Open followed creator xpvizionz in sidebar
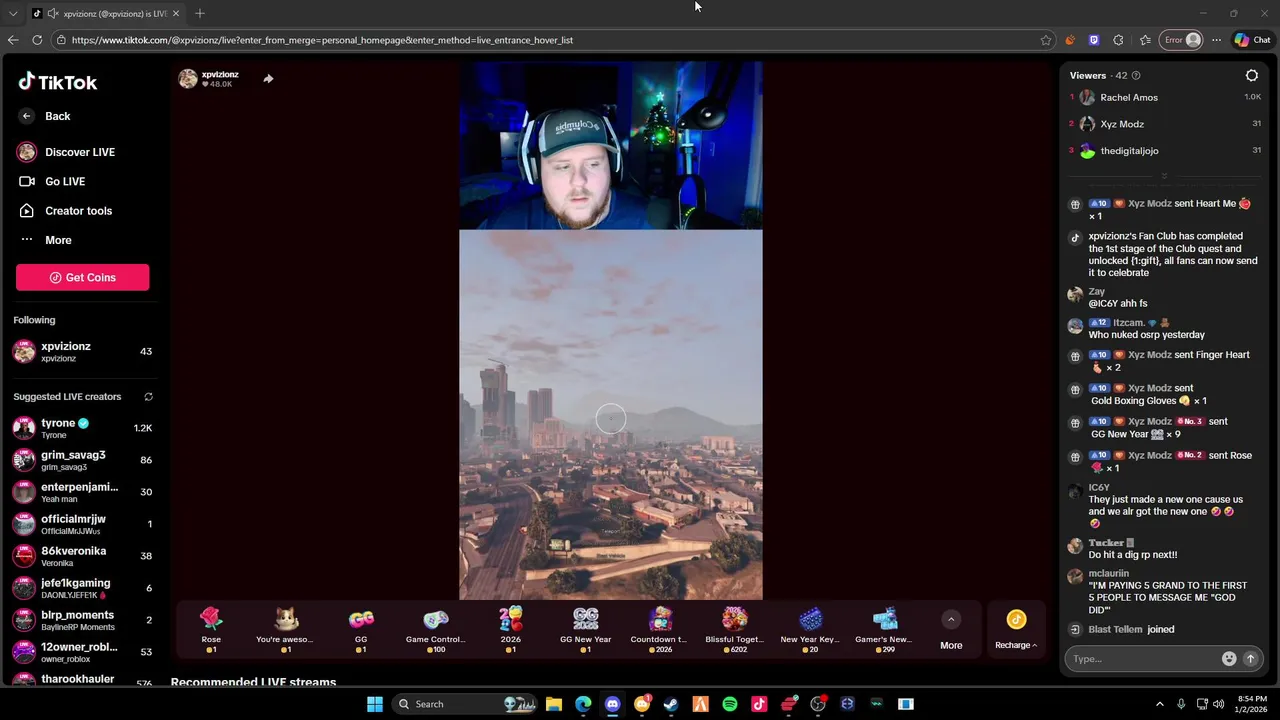 [x=82, y=351]
